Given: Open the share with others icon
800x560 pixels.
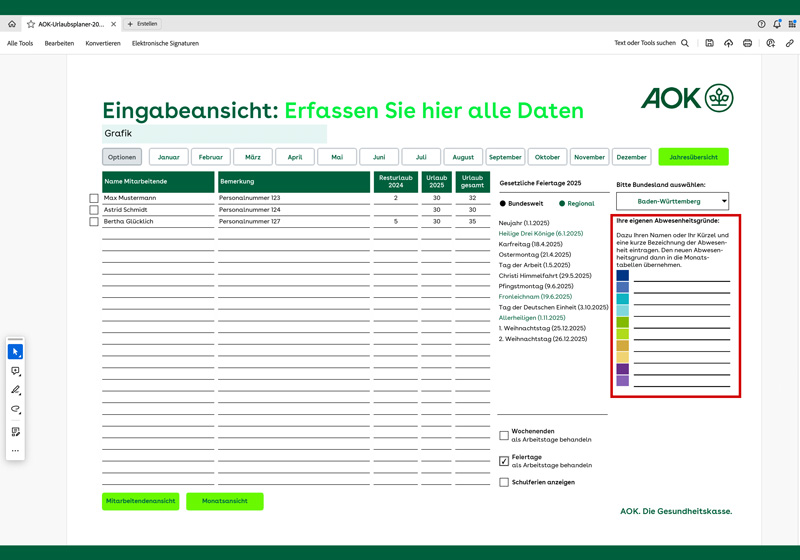Looking at the screenshot, I should pos(770,43).
